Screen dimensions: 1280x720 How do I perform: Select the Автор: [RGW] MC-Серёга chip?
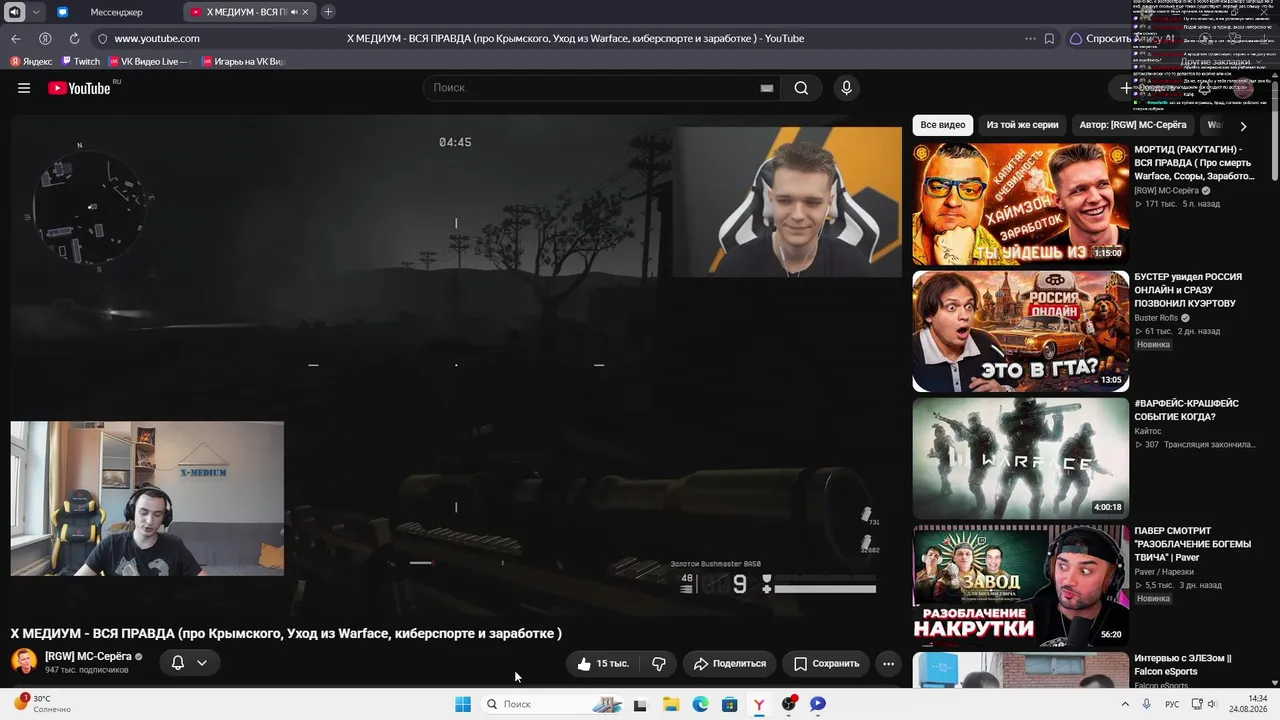1133,125
